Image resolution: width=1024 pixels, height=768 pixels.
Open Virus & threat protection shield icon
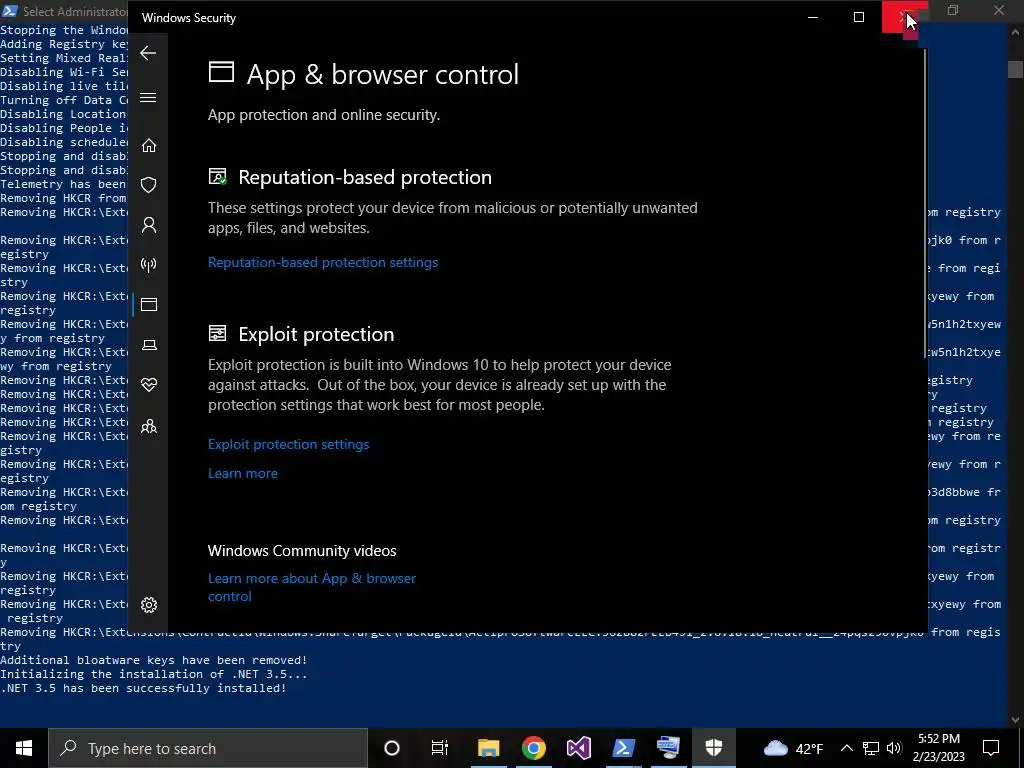[x=149, y=185]
